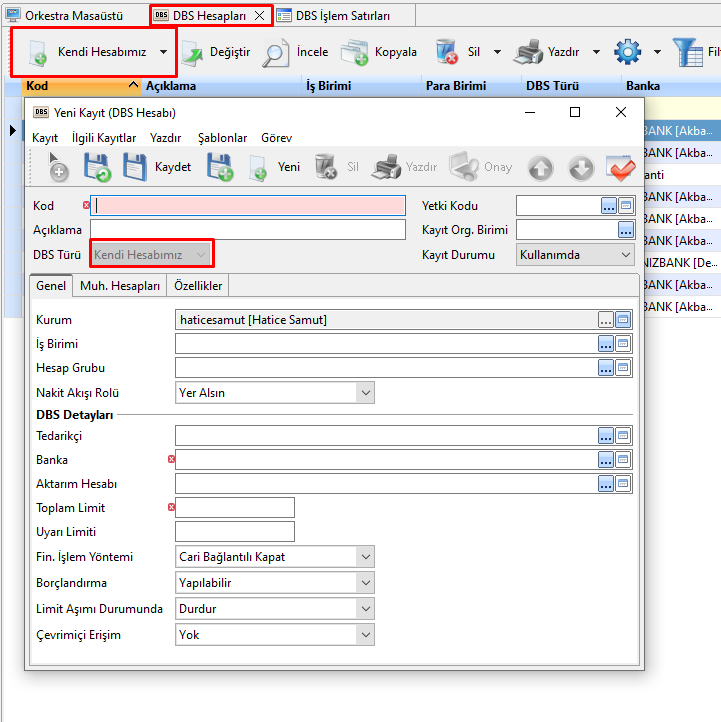The width and height of the screenshot is (721, 722).
Task: Click the up arrow previous record icon
Action: [x=541, y=167]
